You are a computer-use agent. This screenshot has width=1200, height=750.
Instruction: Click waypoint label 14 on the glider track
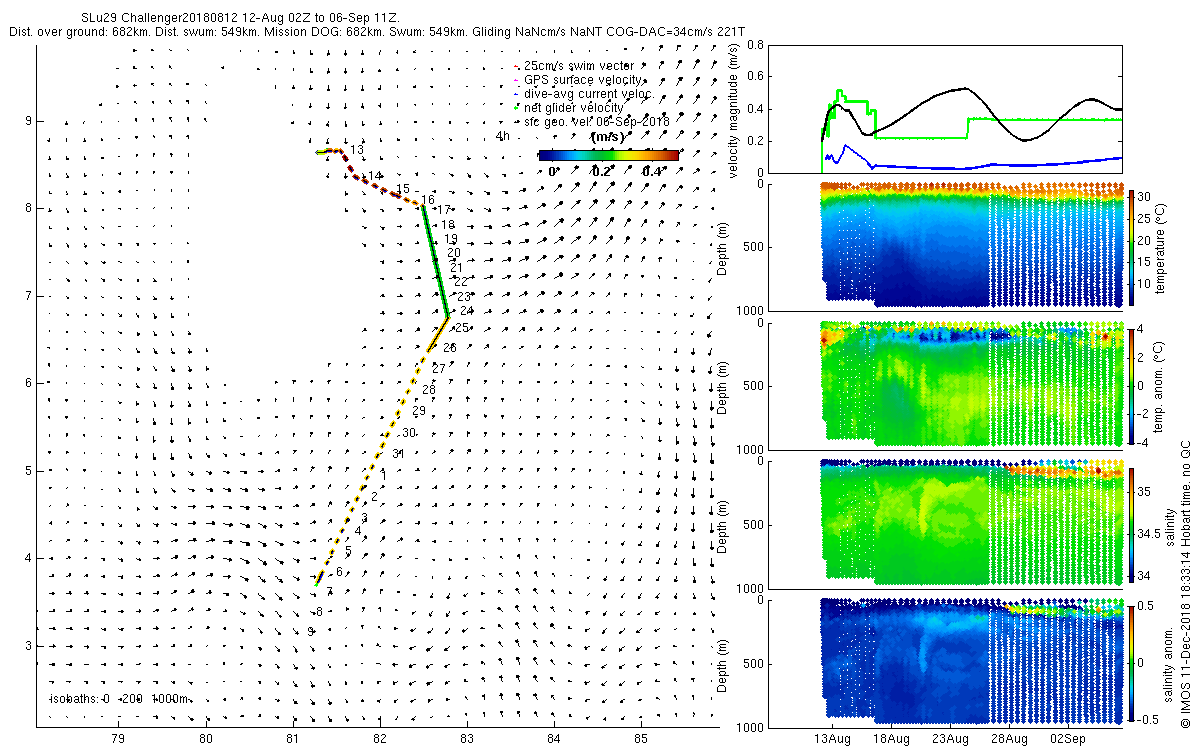click(375, 176)
